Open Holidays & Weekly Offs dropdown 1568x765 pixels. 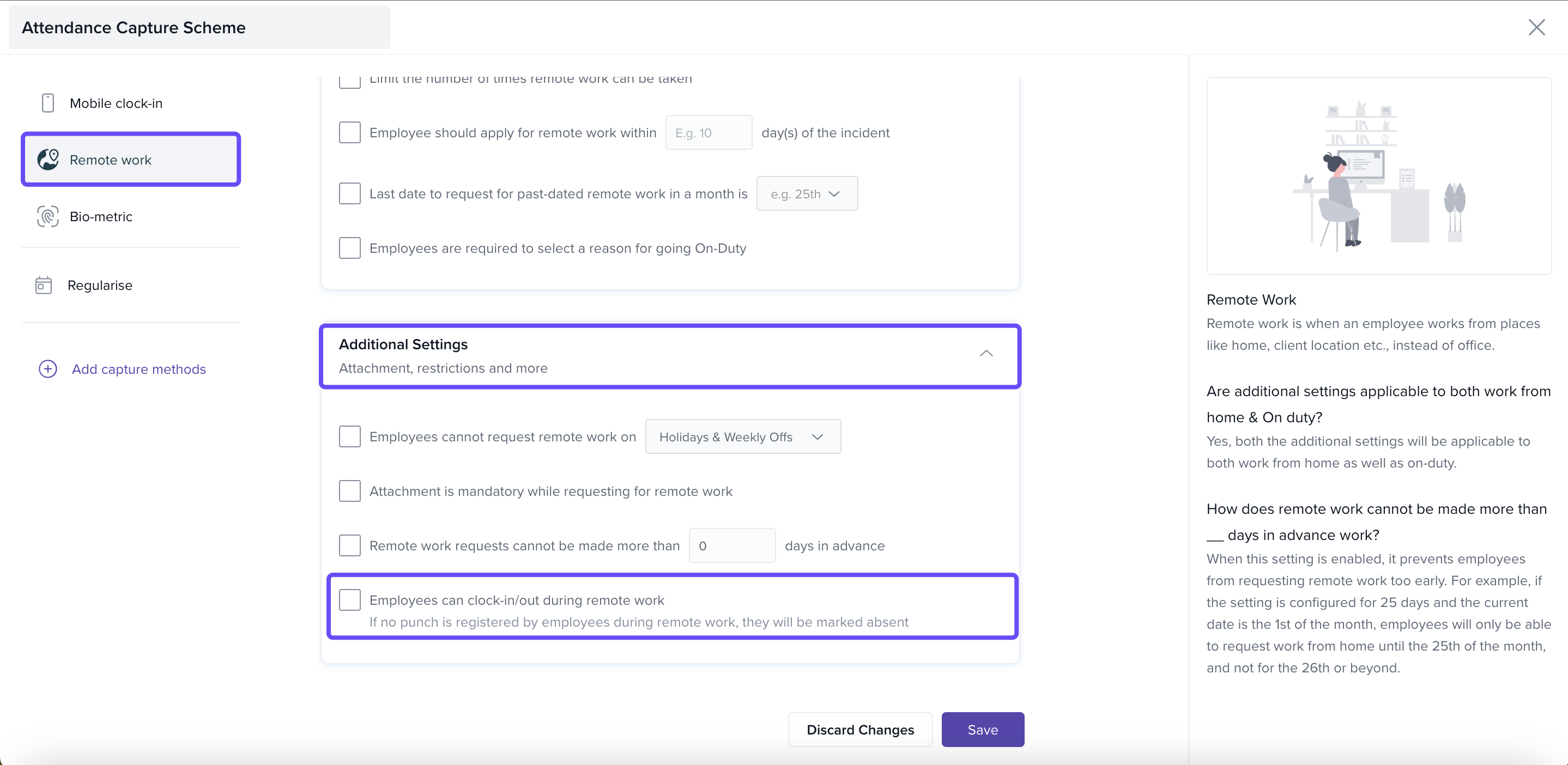click(743, 436)
